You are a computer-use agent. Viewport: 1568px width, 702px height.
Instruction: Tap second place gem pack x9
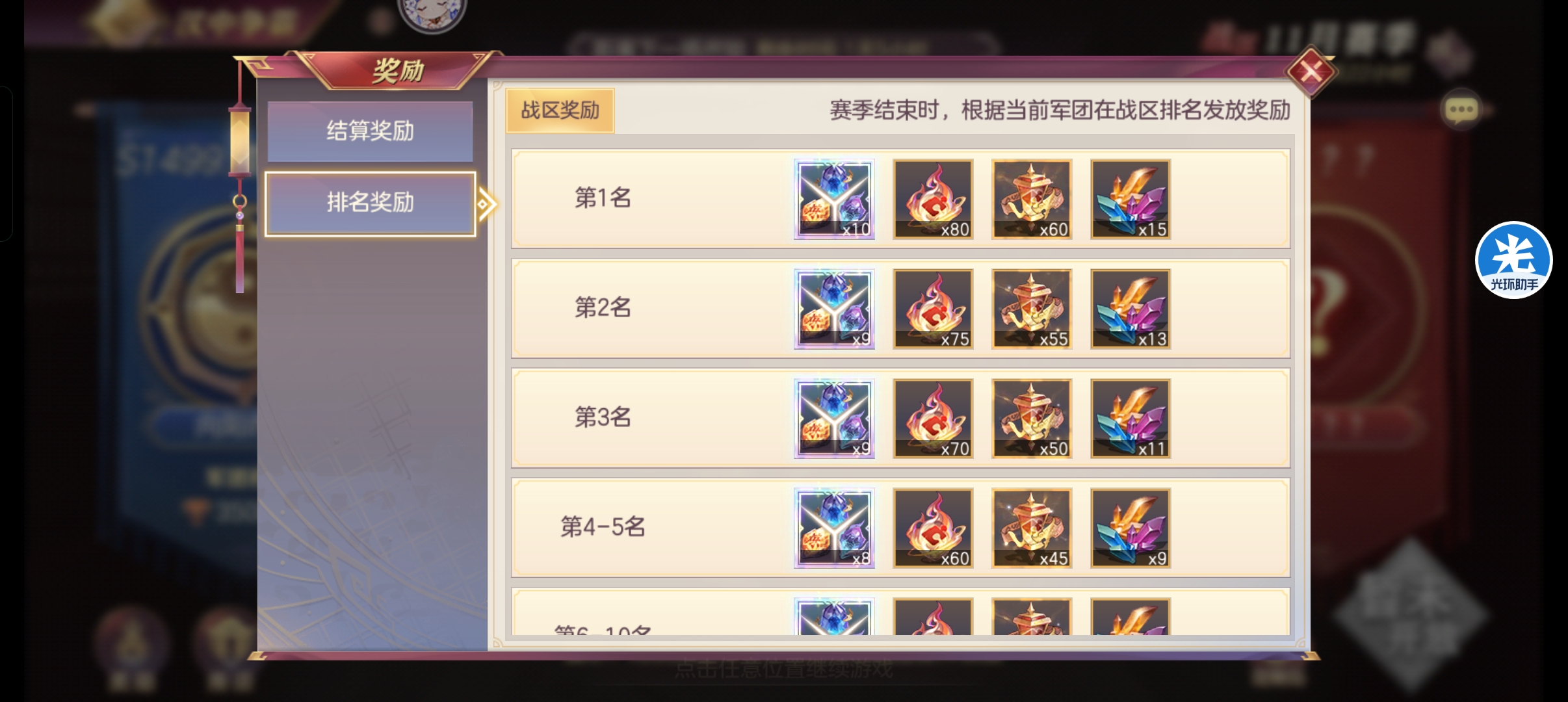[834, 309]
